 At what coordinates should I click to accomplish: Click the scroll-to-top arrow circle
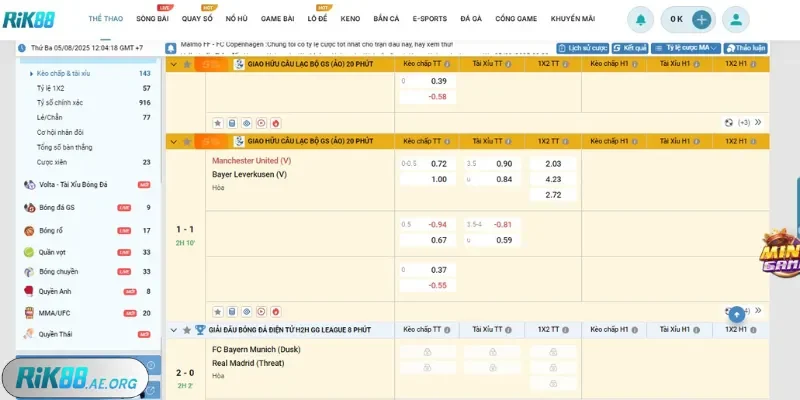[x=736, y=314]
